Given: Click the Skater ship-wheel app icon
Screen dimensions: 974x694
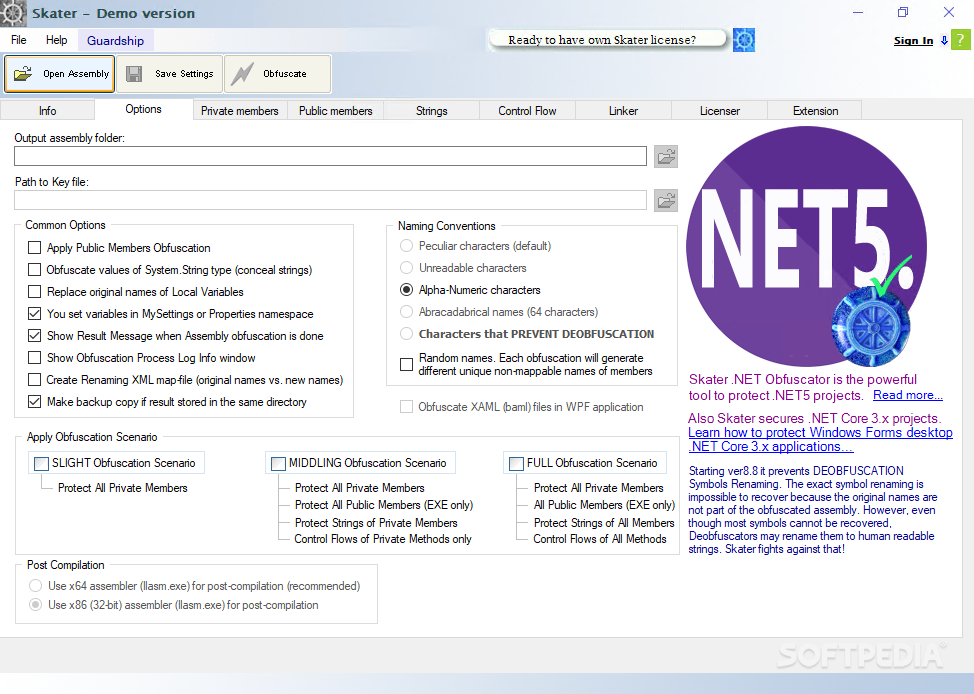Looking at the screenshot, I should pos(12,13).
